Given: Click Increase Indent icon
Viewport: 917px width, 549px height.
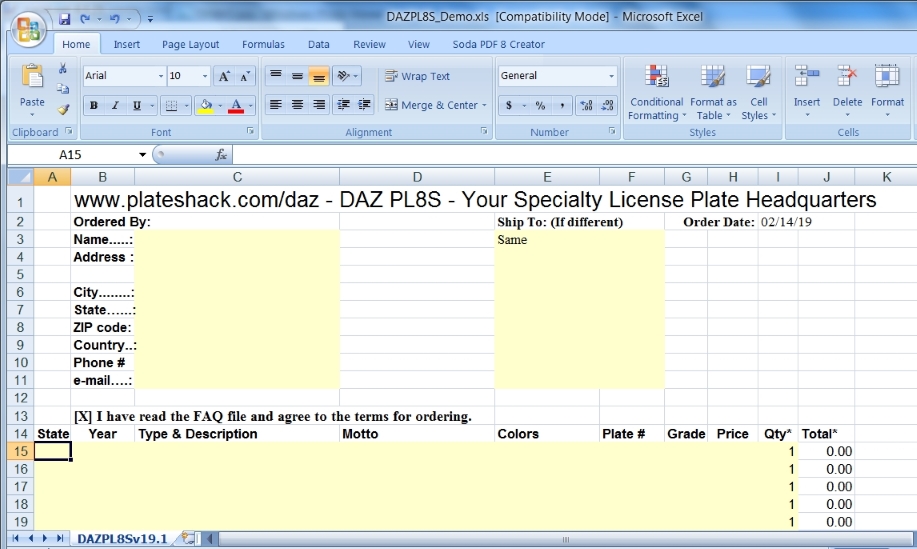Looking at the screenshot, I should pyautogui.click(x=364, y=105).
